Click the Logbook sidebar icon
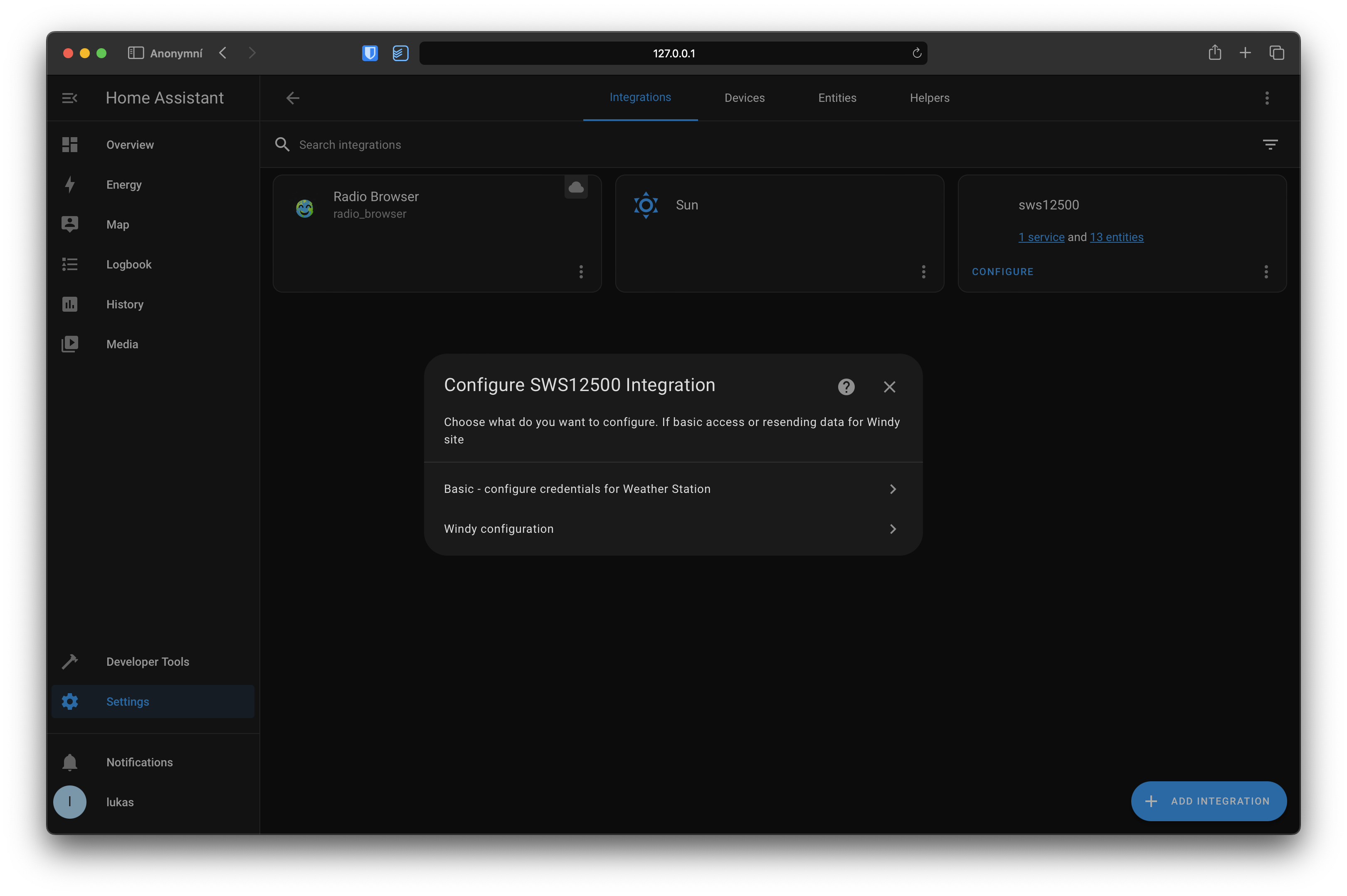The height and width of the screenshot is (896, 1347). (x=69, y=264)
